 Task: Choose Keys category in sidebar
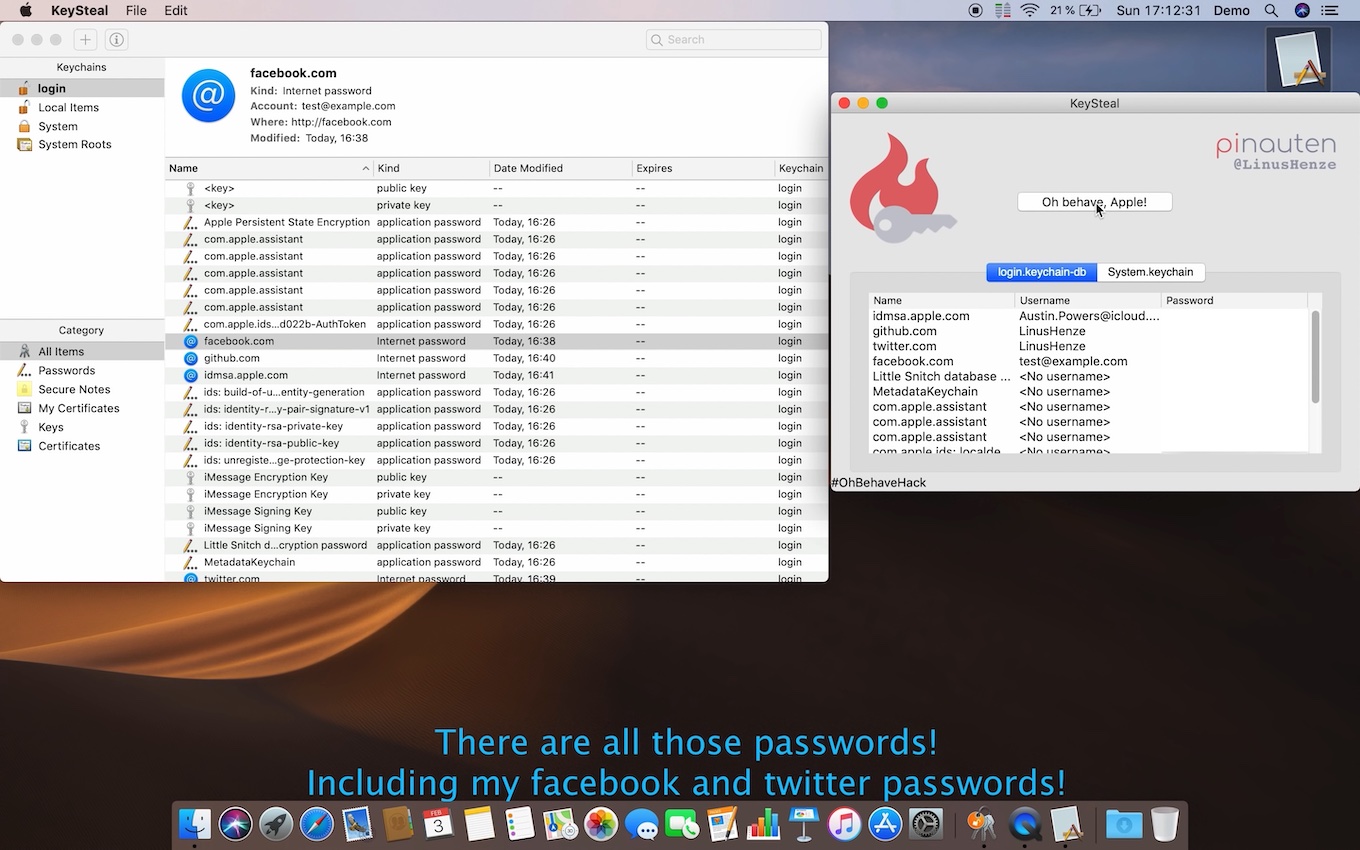pyautogui.click(x=82, y=427)
